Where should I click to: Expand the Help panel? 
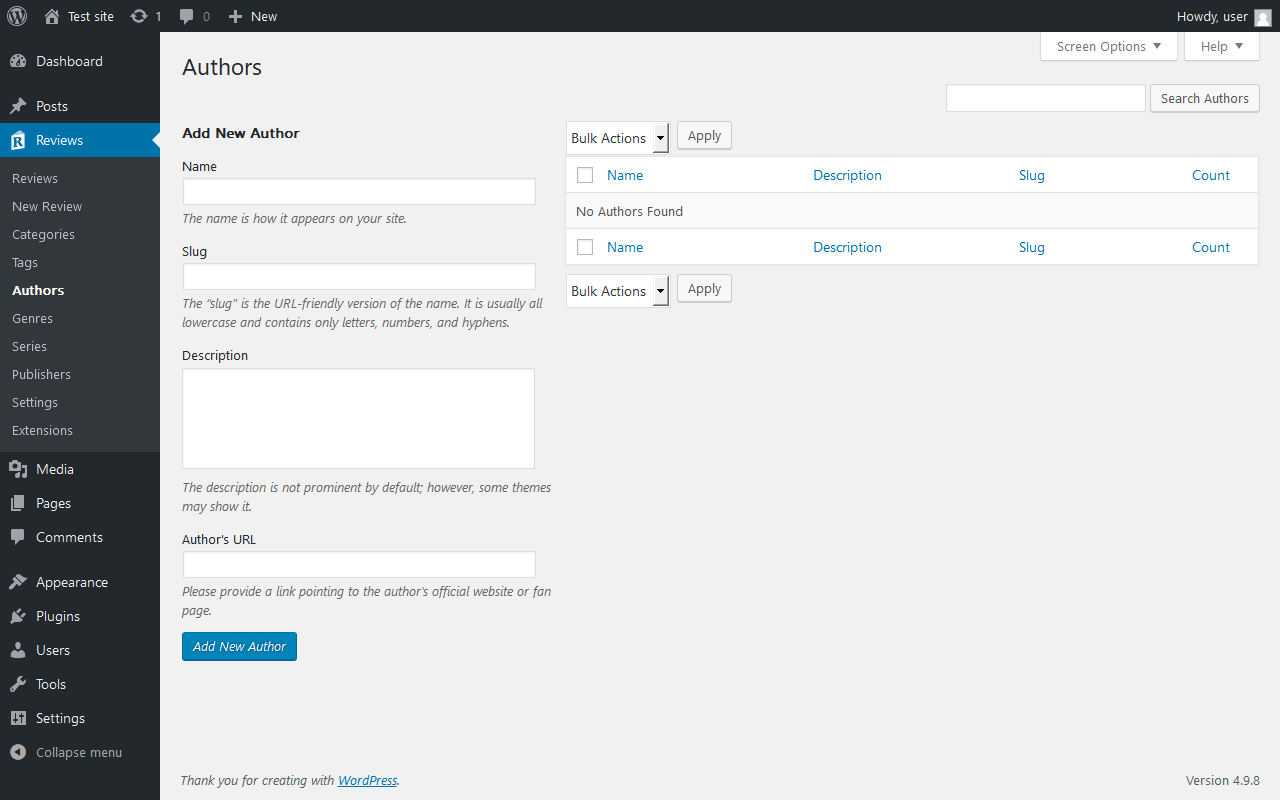(1221, 46)
